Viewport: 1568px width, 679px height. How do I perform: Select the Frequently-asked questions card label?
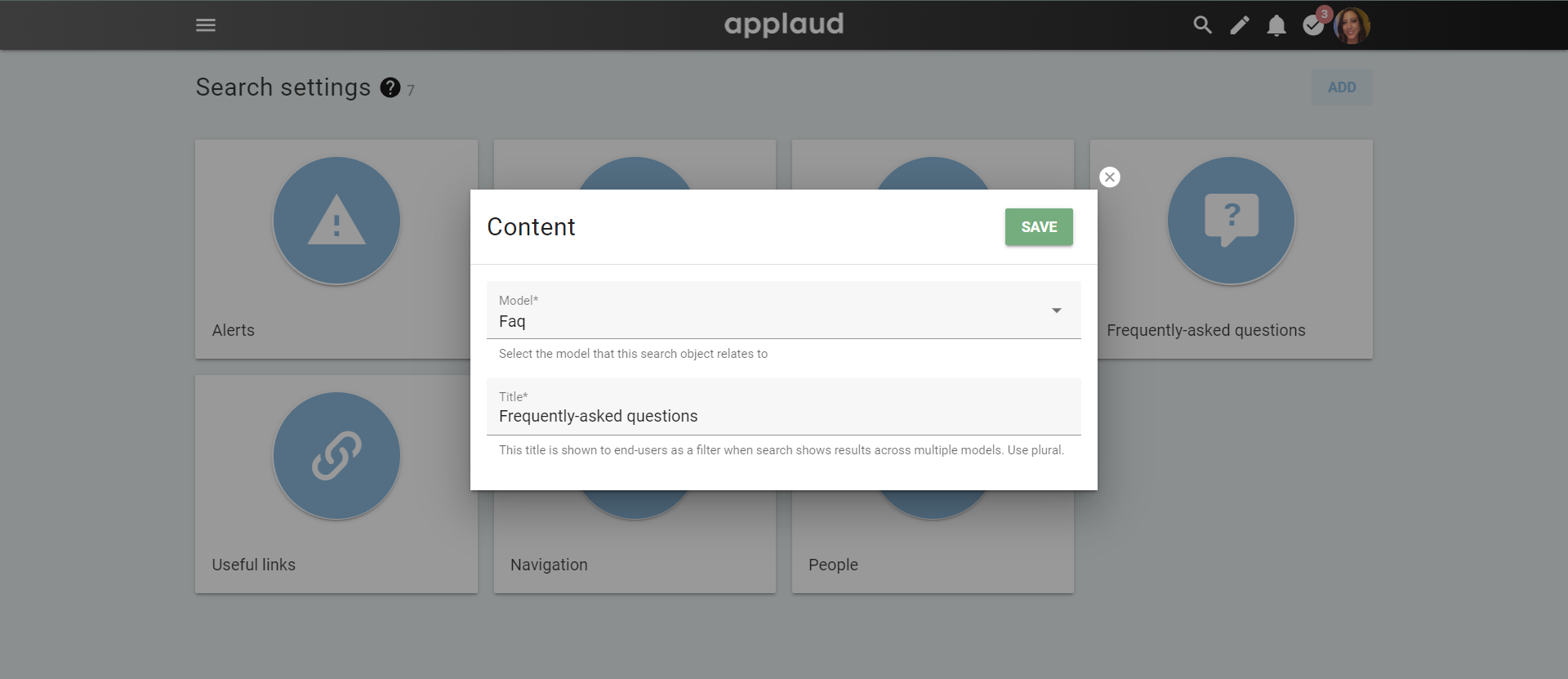1206,330
